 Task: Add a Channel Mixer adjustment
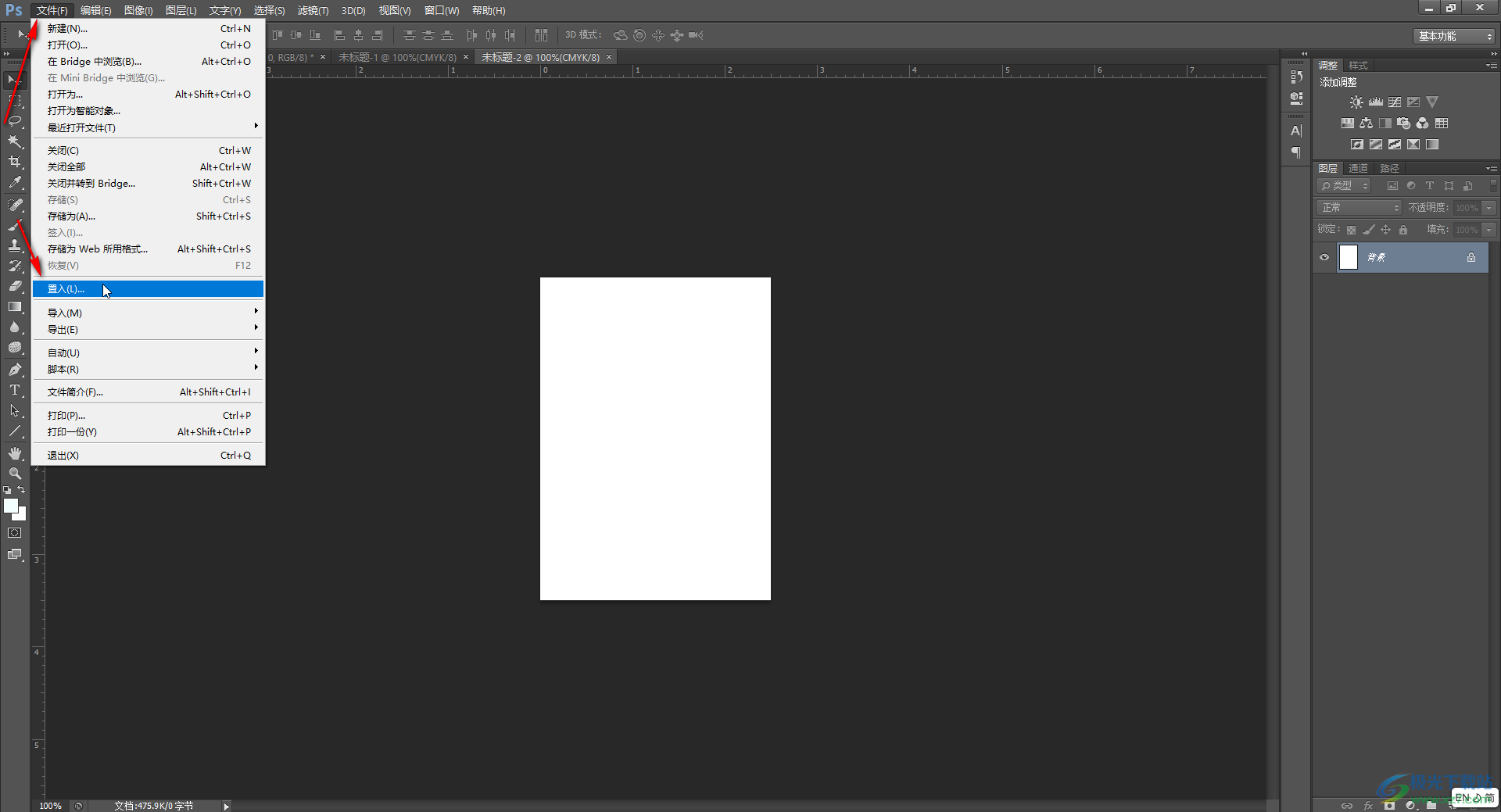[x=1423, y=123]
